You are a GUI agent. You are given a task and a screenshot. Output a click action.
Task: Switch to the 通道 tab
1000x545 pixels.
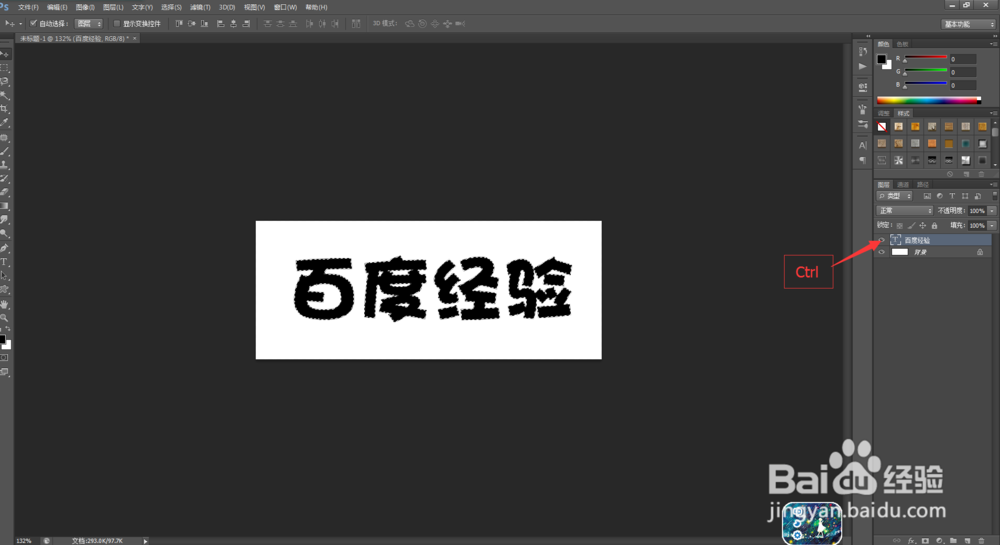click(903, 185)
